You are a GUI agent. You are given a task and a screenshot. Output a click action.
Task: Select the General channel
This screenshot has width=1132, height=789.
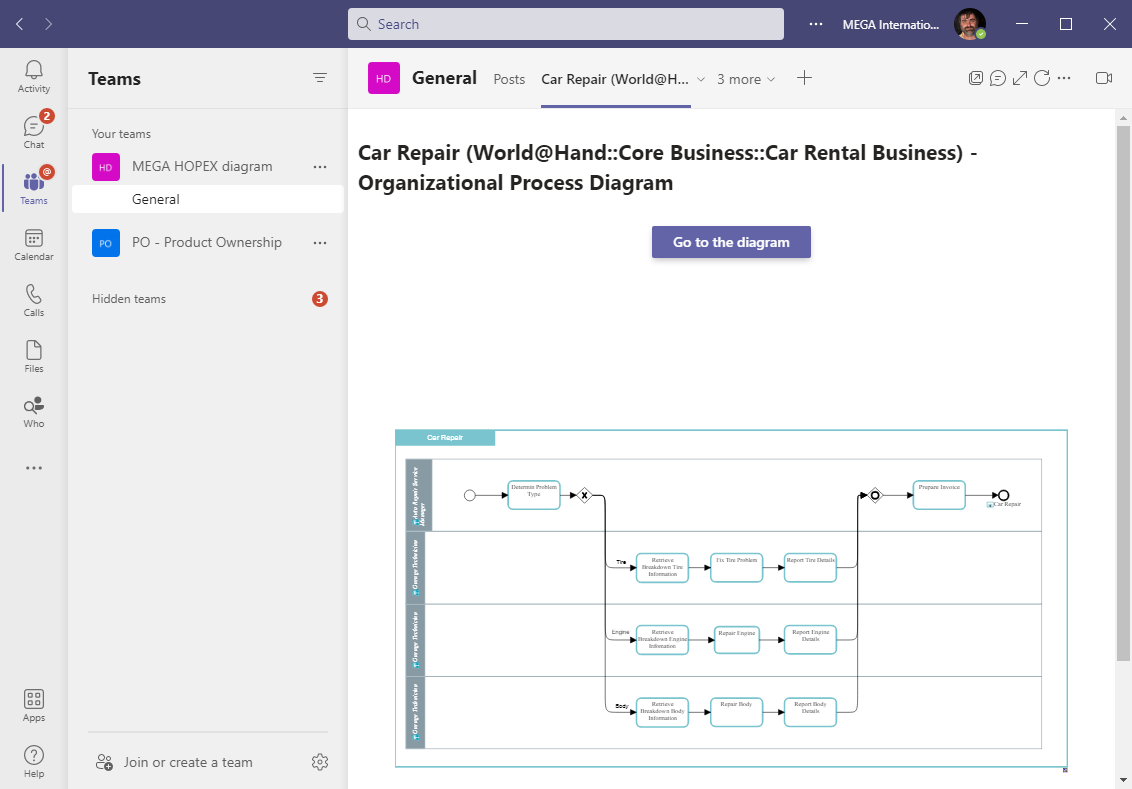[156, 199]
